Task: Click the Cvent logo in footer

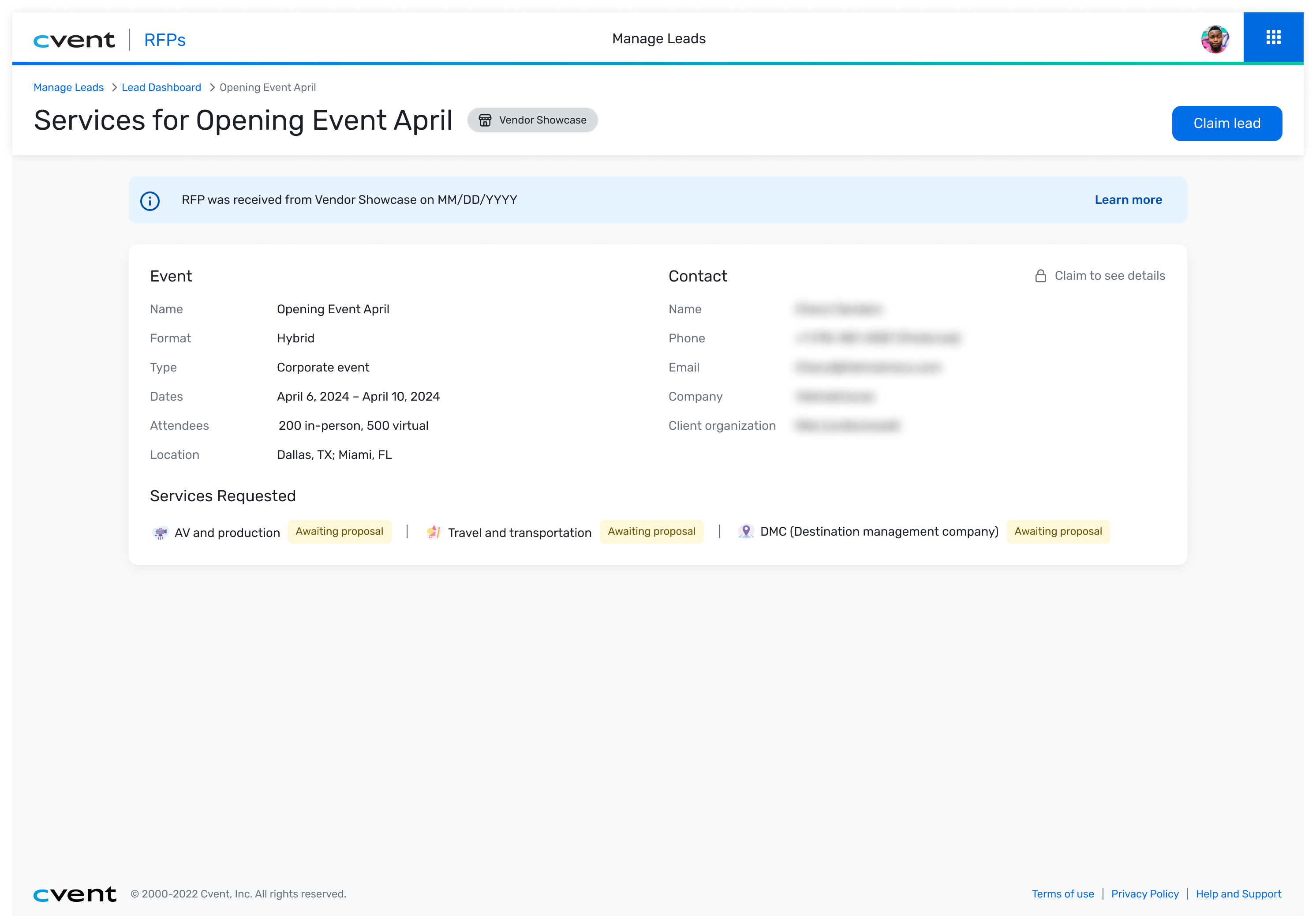Action: (x=75, y=894)
